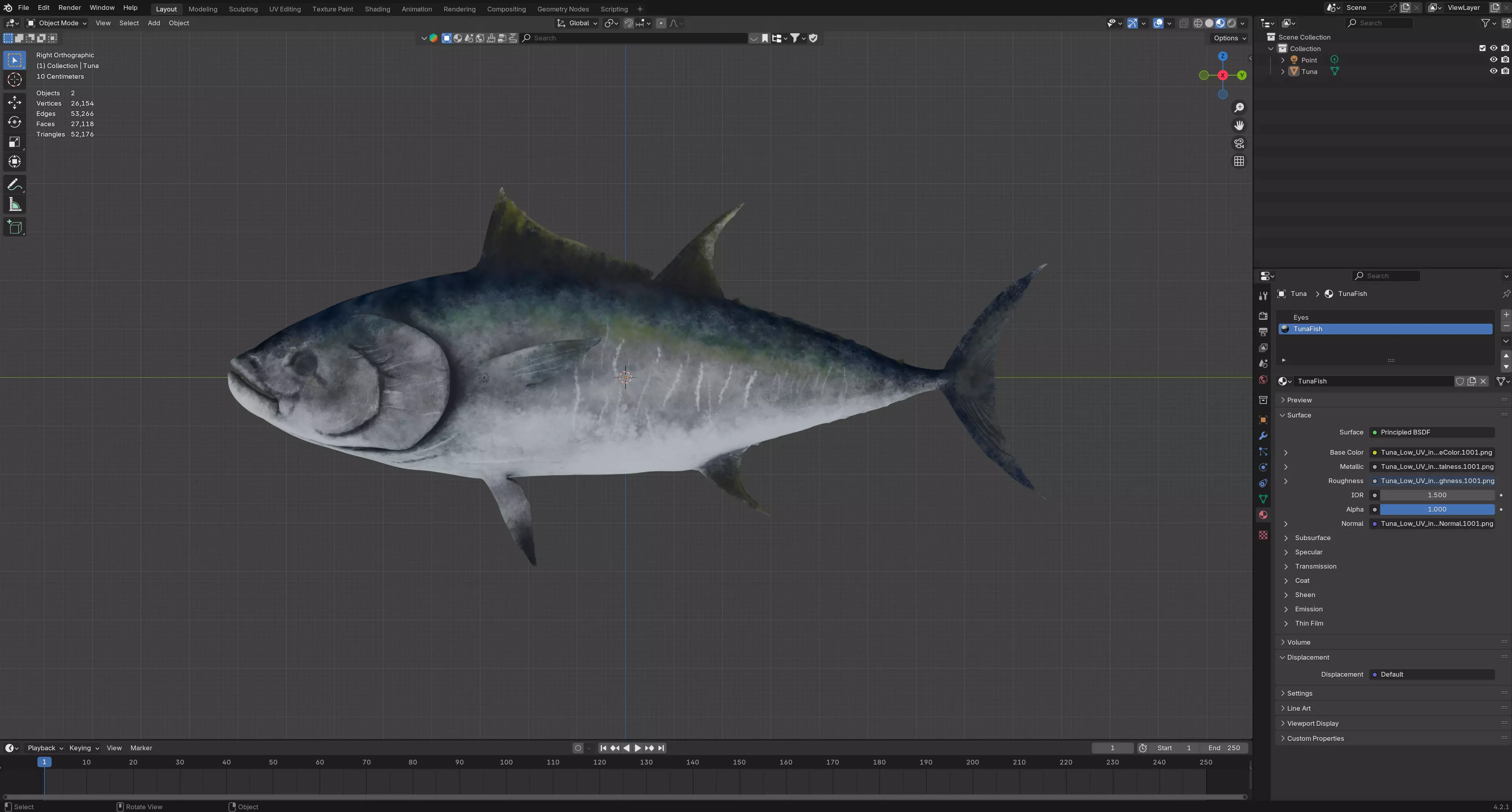This screenshot has width=1512, height=812.
Task: Hide the Point light in viewport
Action: 1493,60
